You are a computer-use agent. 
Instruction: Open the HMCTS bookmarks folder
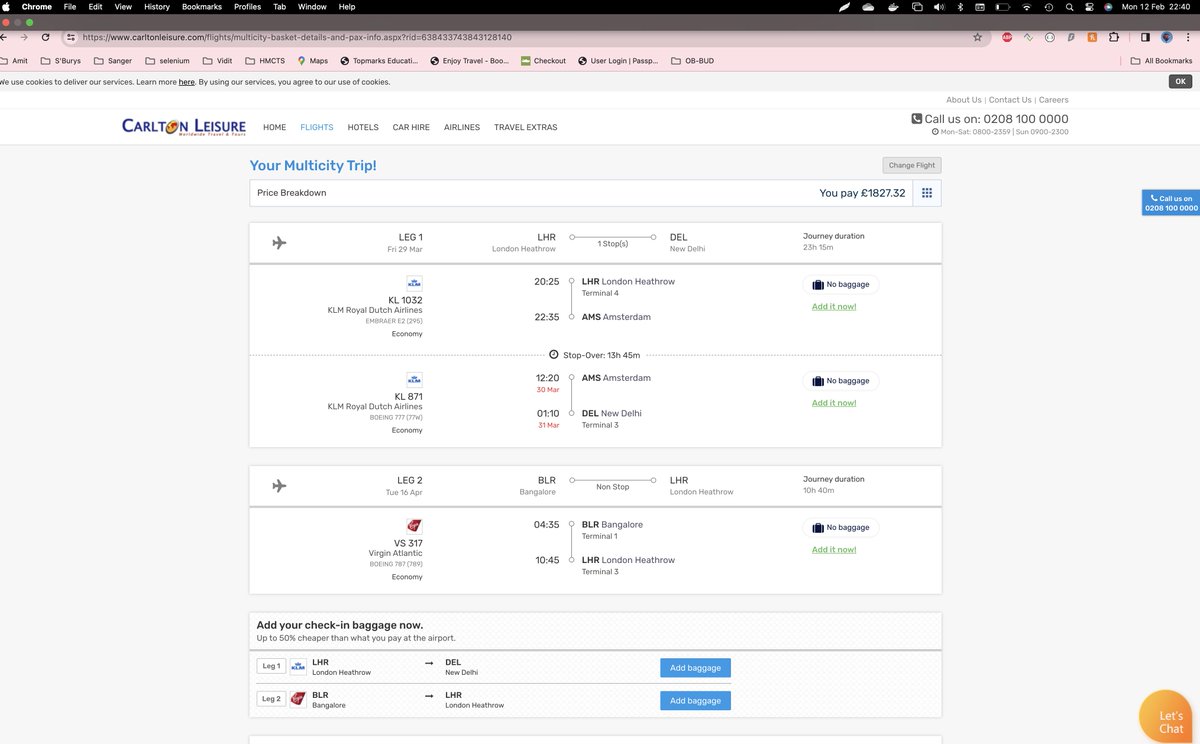(x=264, y=60)
